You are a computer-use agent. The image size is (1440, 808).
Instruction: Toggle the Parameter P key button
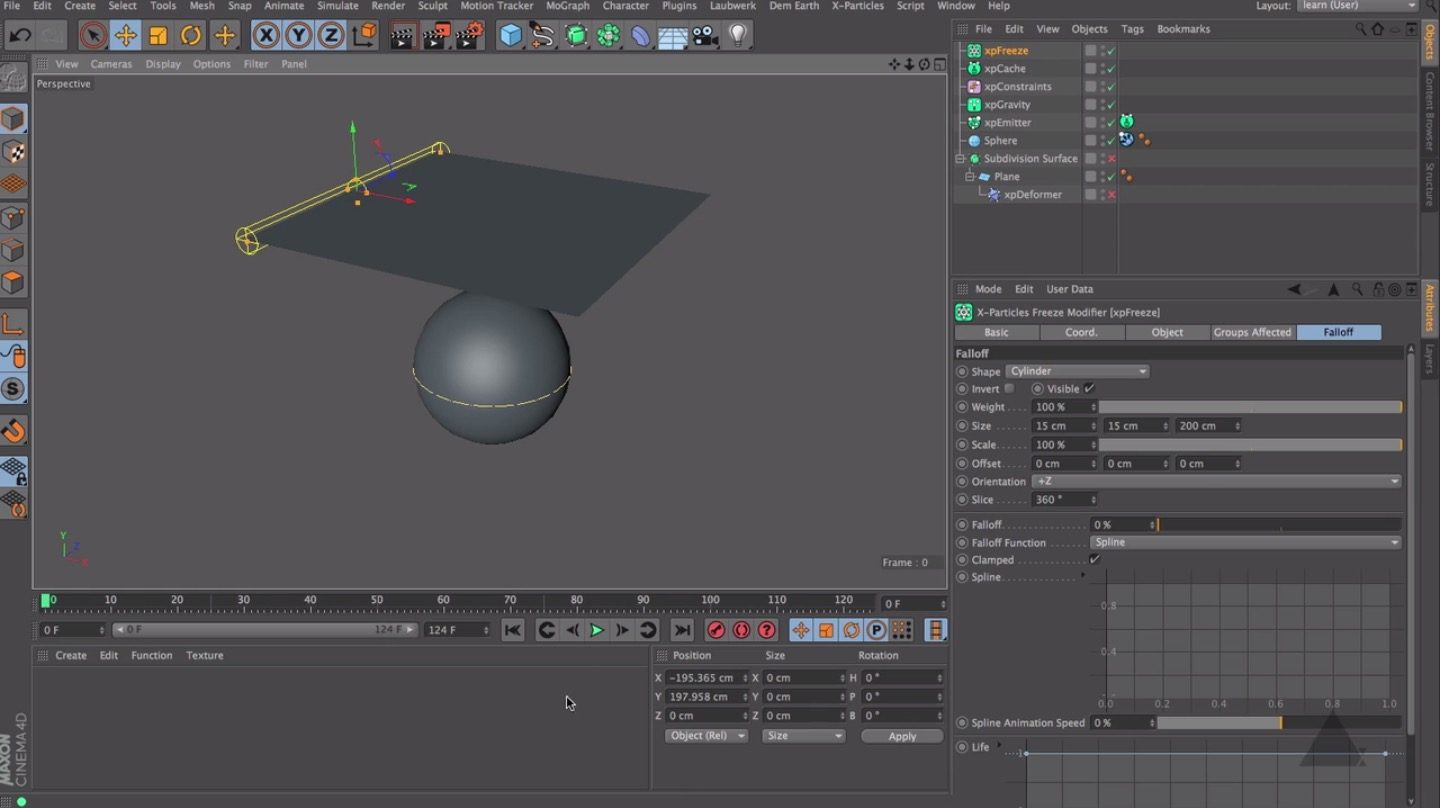(876, 630)
